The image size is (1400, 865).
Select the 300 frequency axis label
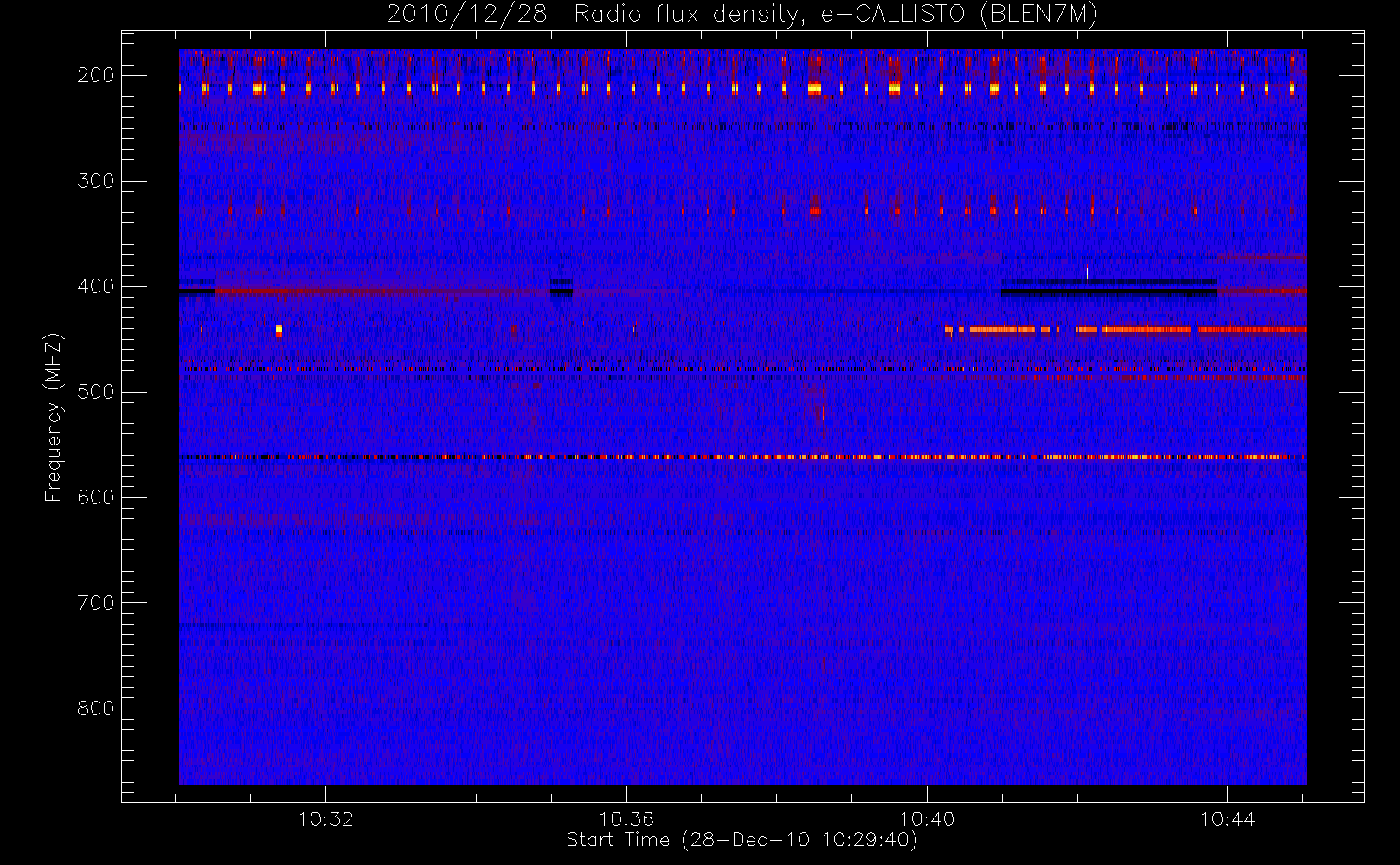(x=95, y=181)
